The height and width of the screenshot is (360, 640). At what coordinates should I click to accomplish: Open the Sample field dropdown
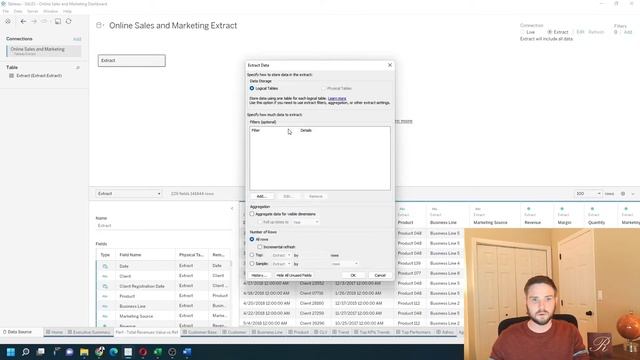281,264
